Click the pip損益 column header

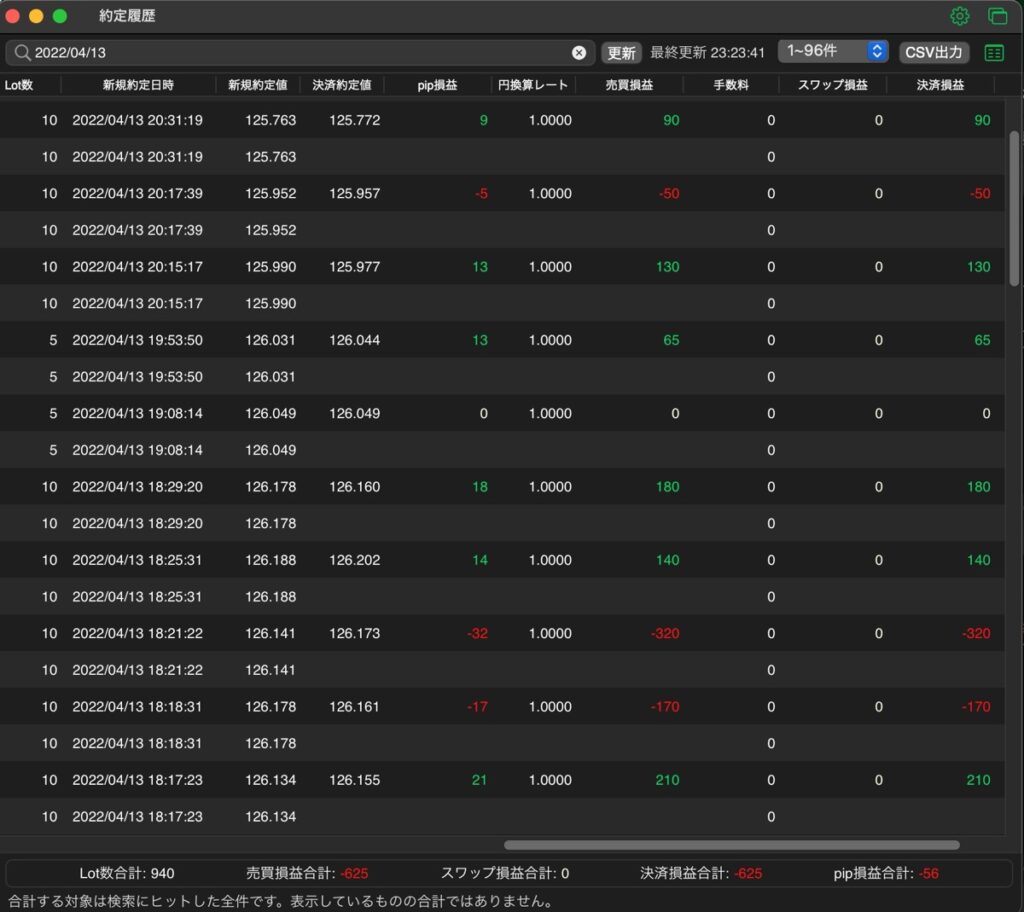437,85
